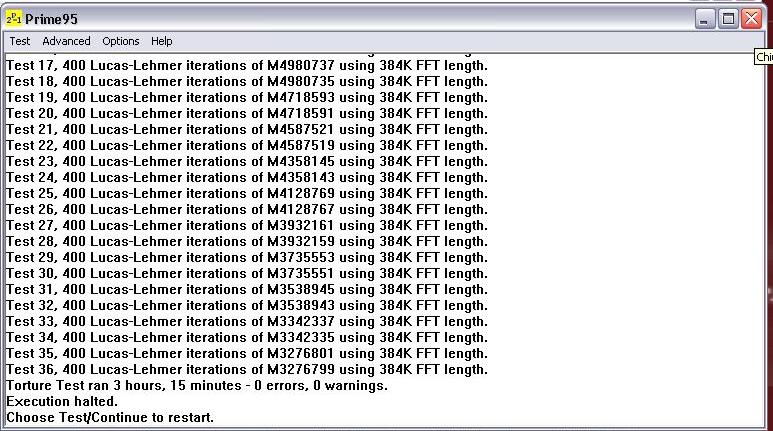Screen dimensions: 773x431
Task: Select the Test 31 M3538945 line
Action: point(246,289)
